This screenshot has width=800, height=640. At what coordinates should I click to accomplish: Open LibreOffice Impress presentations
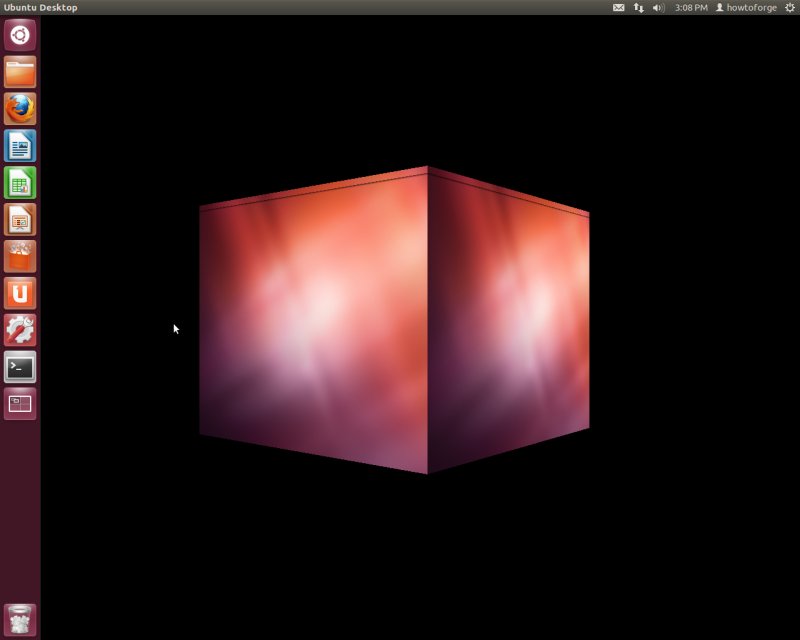(x=20, y=219)
